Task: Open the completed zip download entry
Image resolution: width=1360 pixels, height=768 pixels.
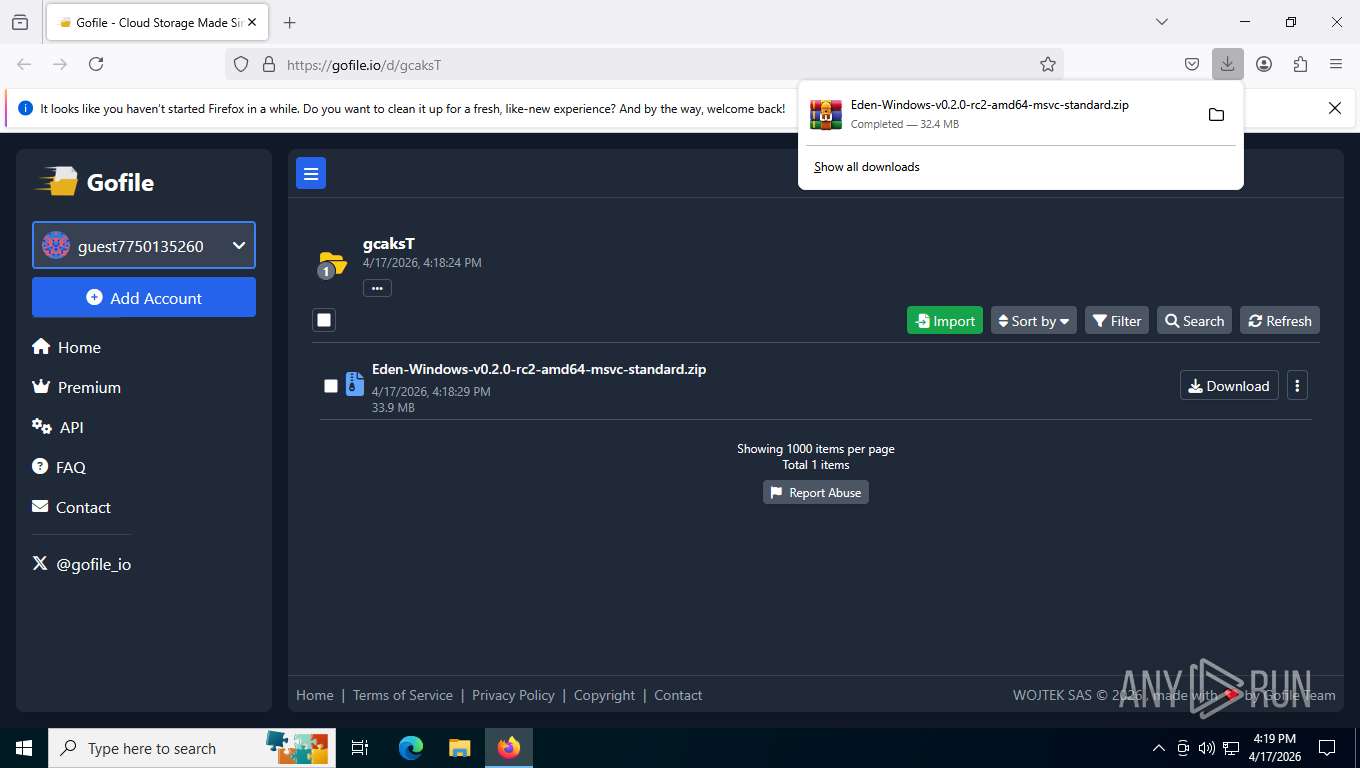Action: point(1000,114)
